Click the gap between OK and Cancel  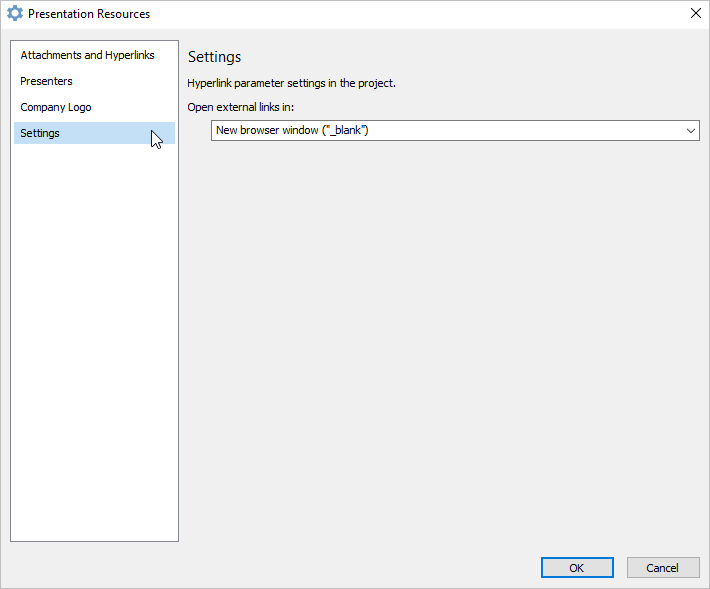620,568
